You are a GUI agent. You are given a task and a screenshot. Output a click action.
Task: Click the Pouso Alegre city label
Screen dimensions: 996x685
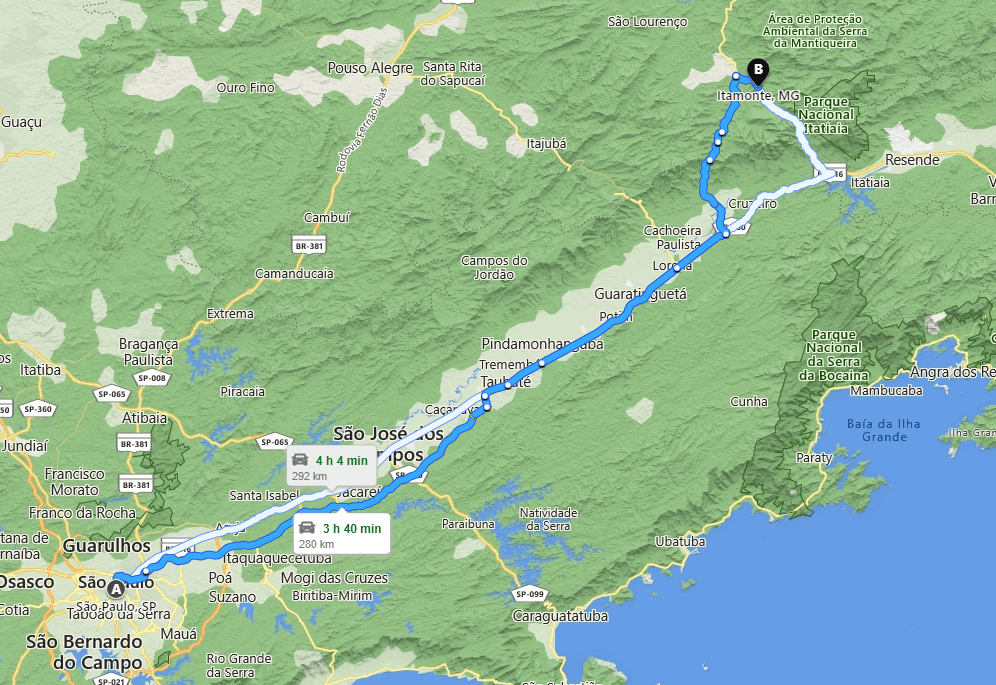[x=370, y=68]
